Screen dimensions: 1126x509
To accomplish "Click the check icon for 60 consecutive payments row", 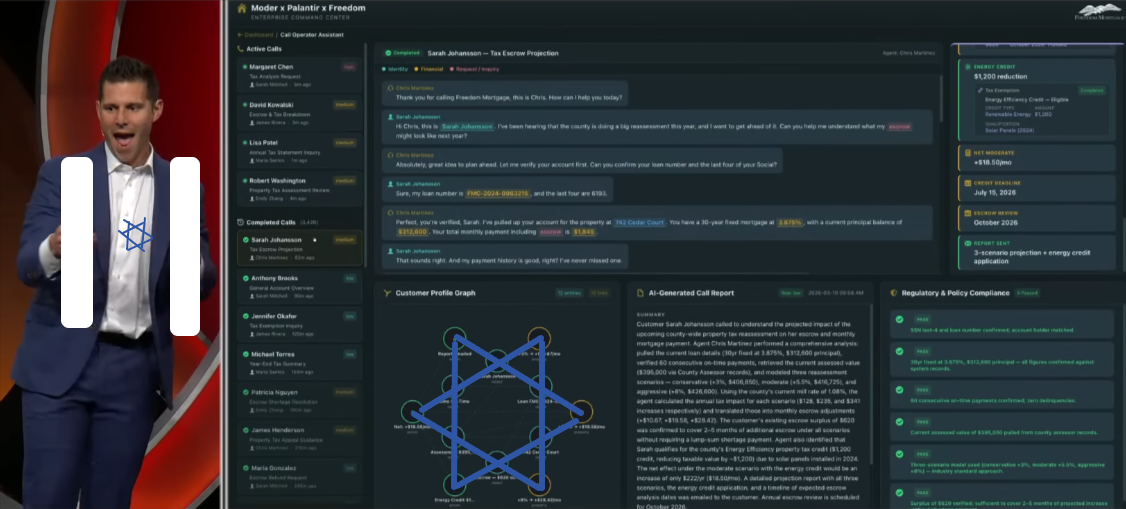I will 898,390.
